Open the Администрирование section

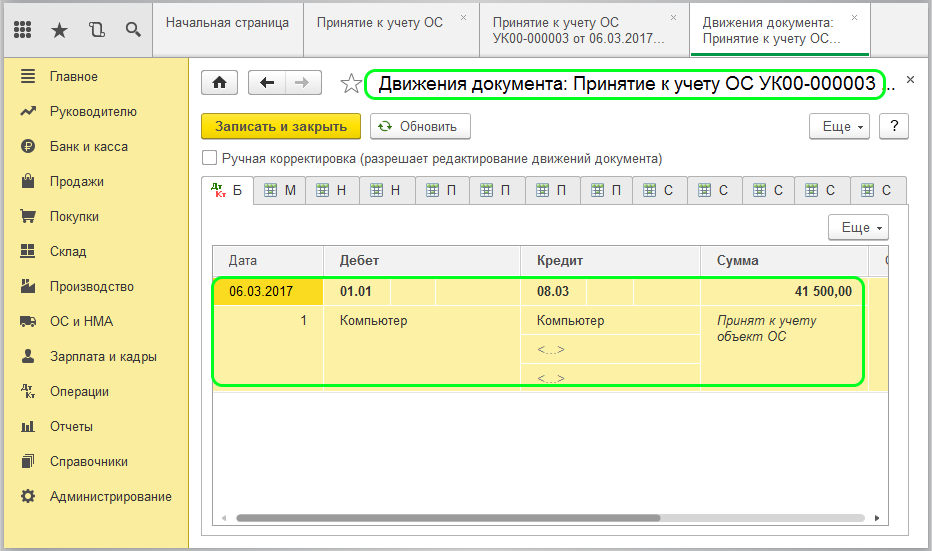[x=111, y=497]
